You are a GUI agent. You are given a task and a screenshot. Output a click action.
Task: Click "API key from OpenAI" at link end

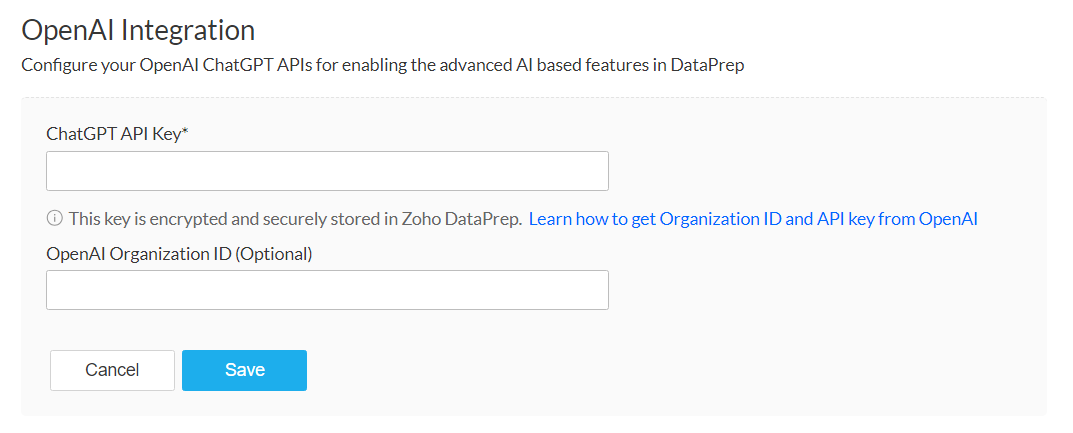click(902, 219)
